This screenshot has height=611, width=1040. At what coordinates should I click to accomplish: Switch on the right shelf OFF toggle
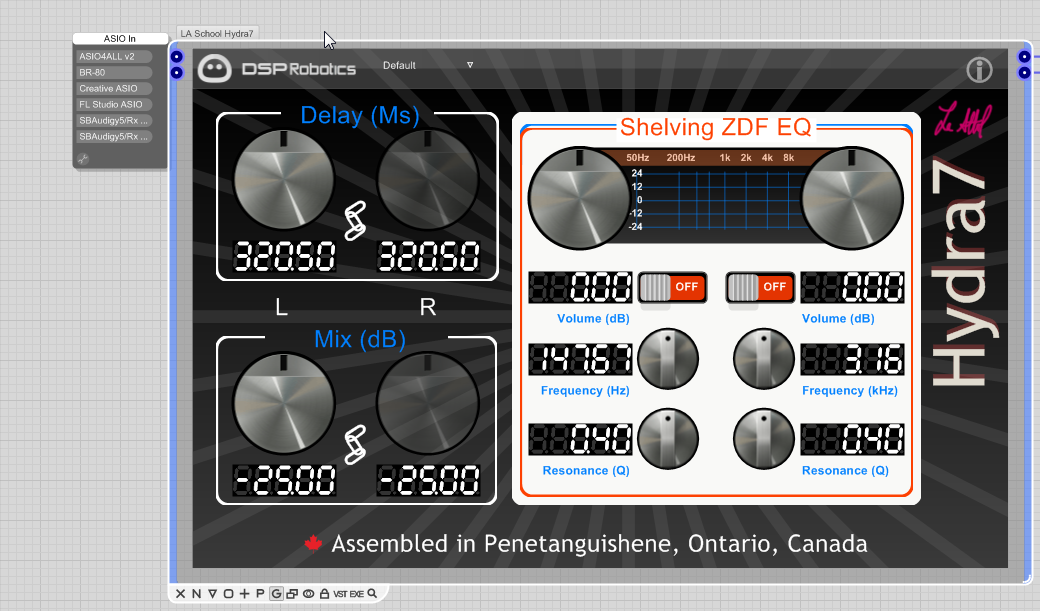point(760,287)
